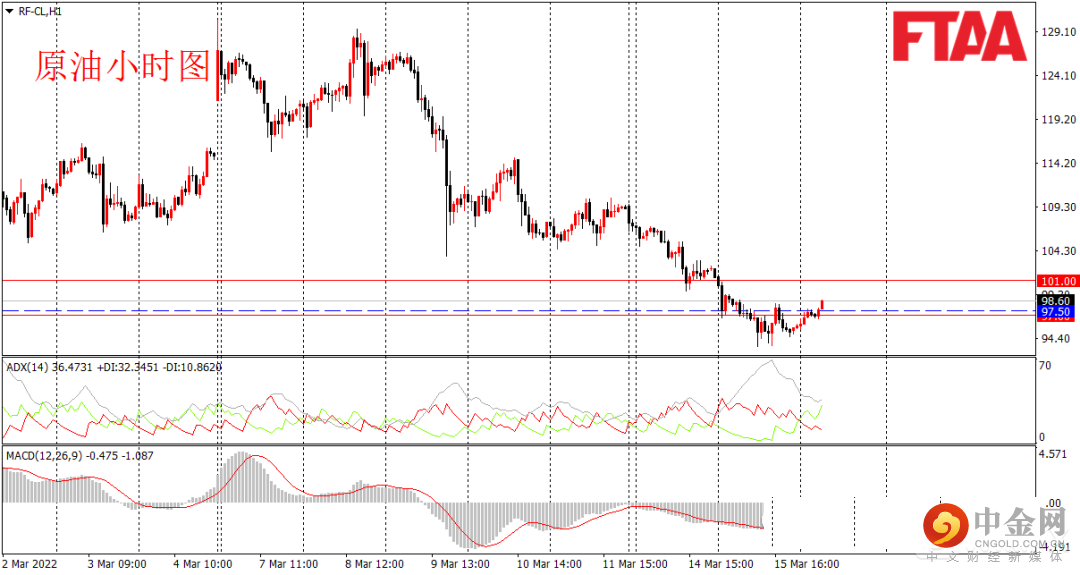Click the 104.30 price axis label
Viewport: 1080px width, 575px height.
tap(1059, 251)
